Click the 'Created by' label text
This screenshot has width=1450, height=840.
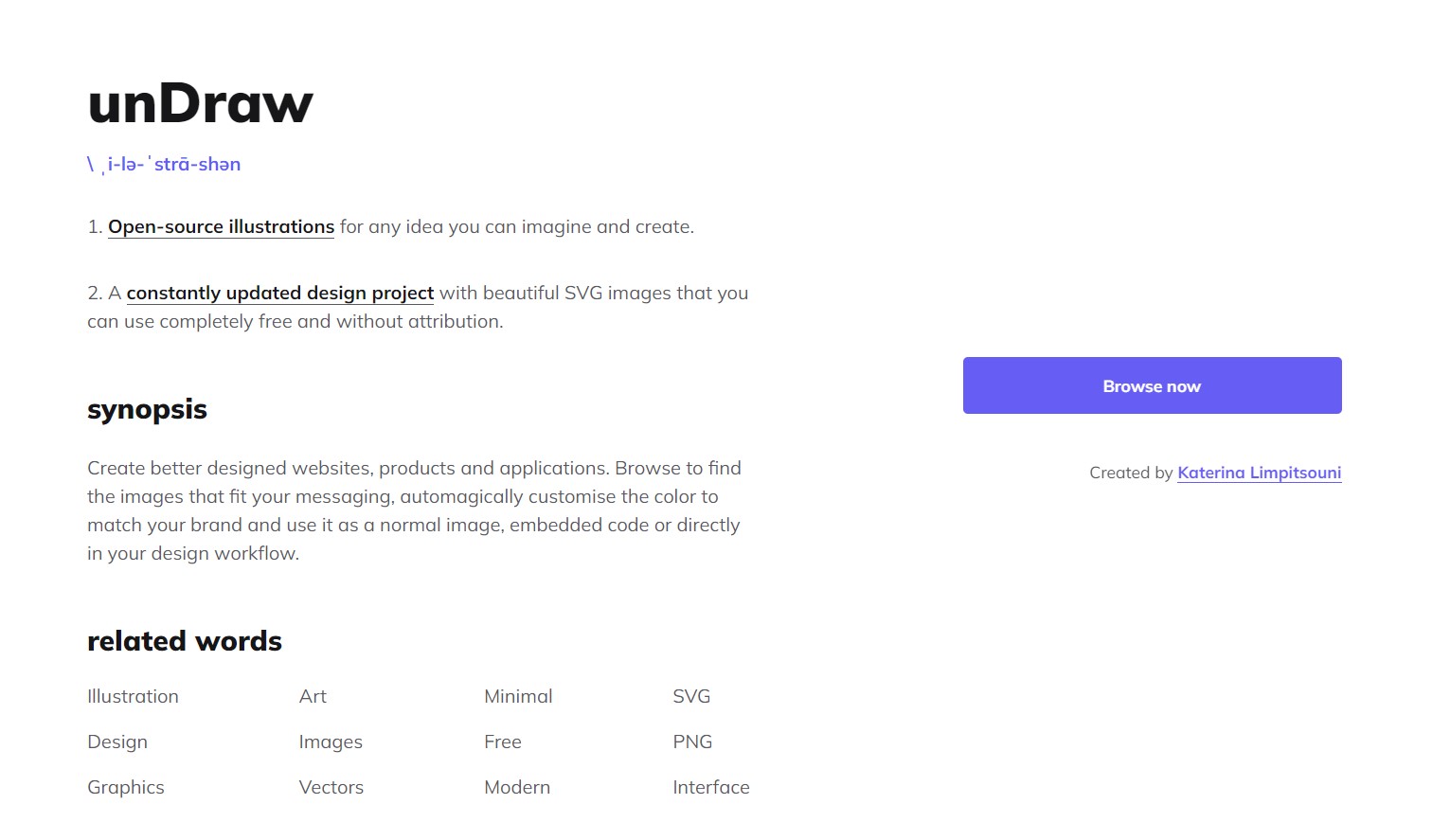click(1131, 473)
